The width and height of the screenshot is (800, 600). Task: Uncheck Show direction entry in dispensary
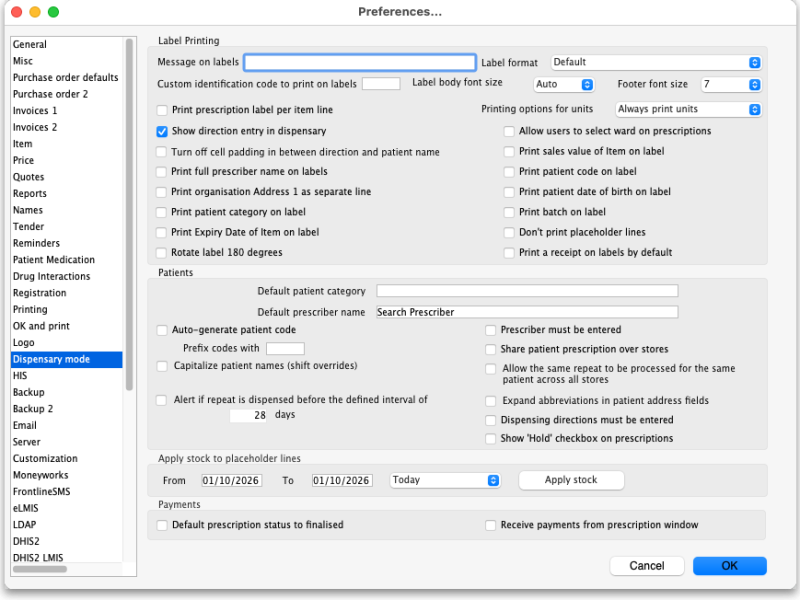tap(162, 132)
